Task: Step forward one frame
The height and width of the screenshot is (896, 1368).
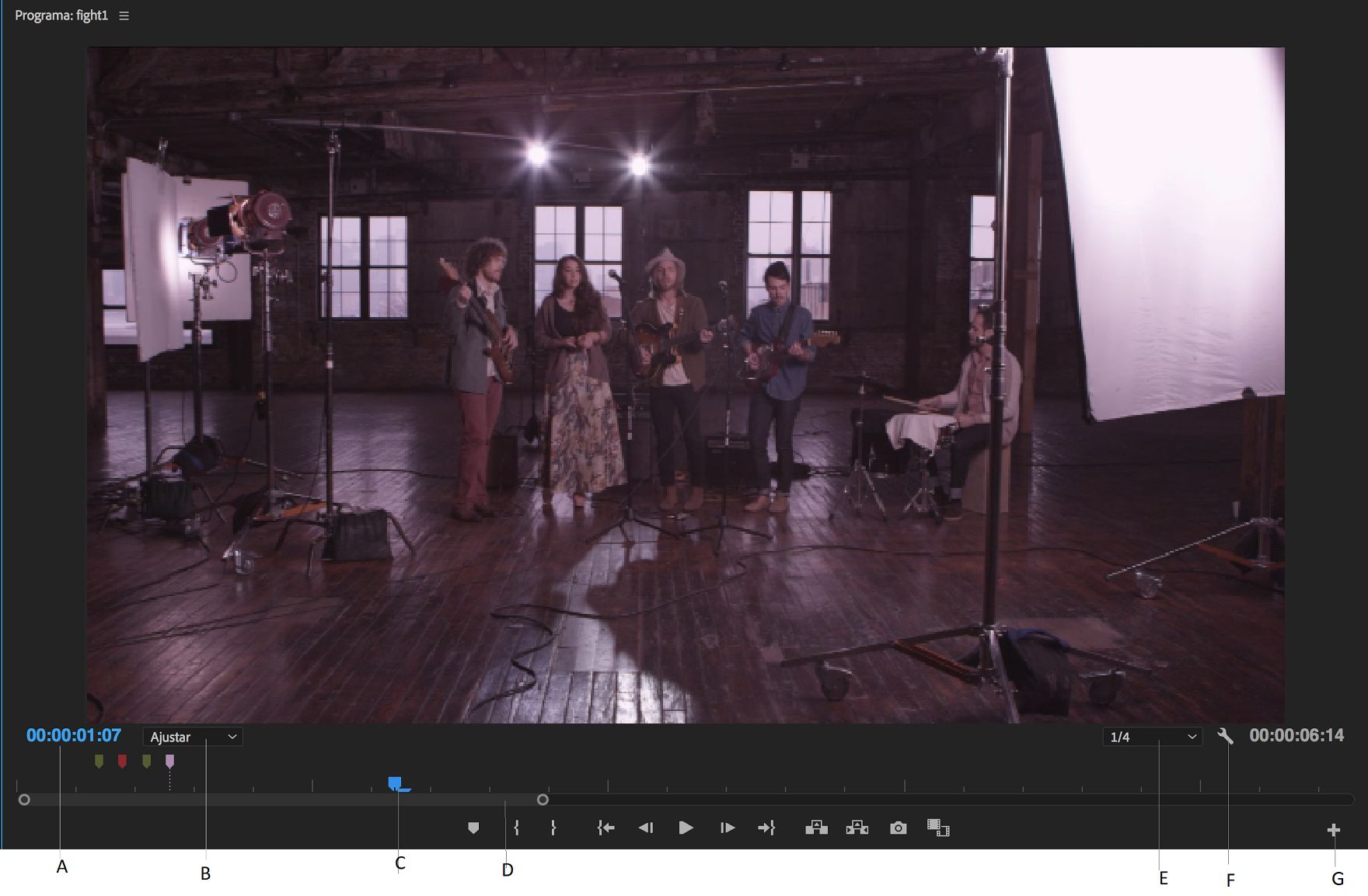Action: 727,828
